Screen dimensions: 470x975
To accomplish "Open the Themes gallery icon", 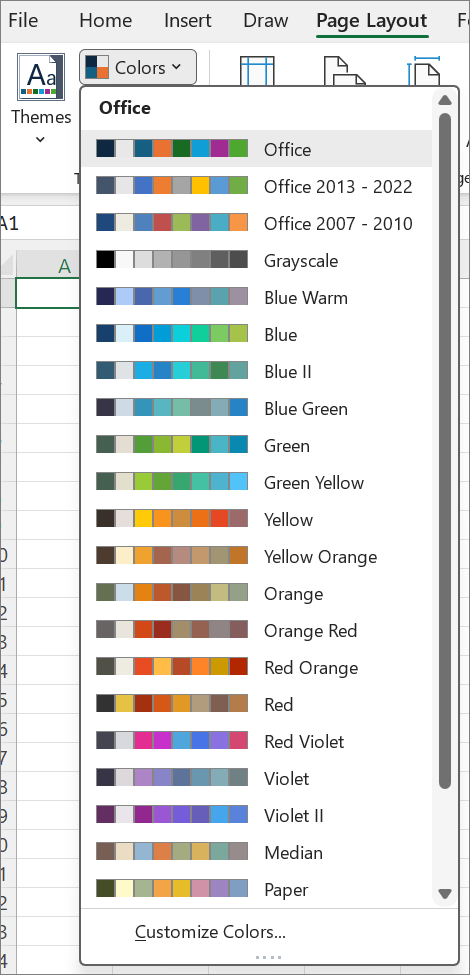I will 41,76.
